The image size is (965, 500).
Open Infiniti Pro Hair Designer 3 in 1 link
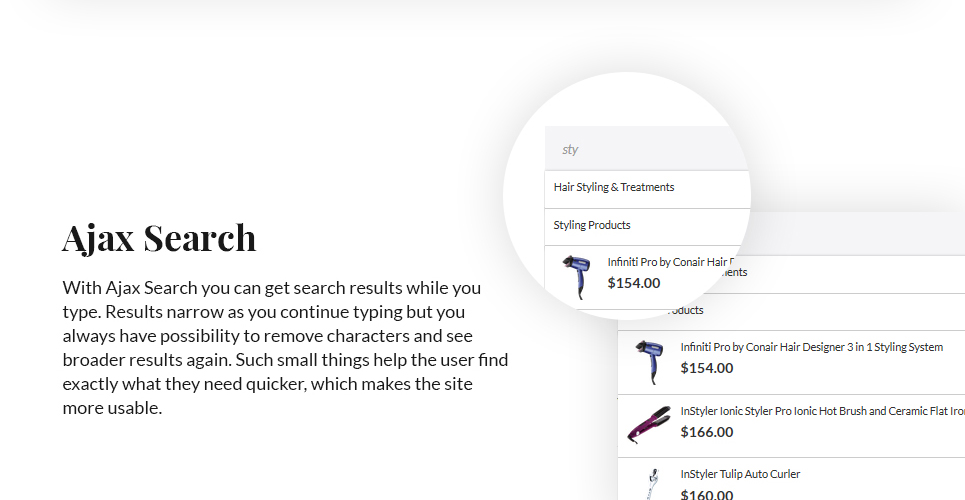click(811, 347)
